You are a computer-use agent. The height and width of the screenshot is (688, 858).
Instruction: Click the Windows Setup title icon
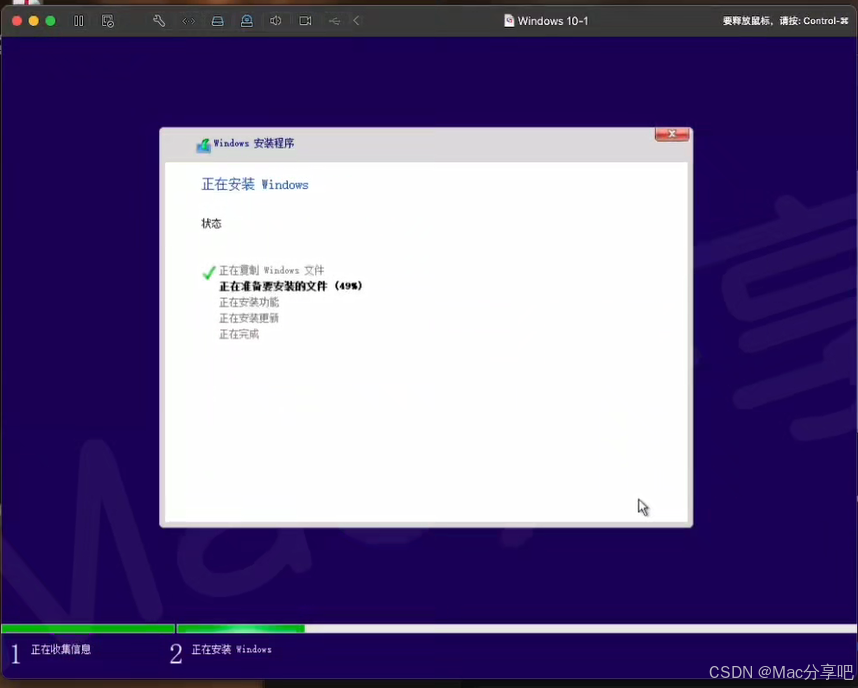[204, 145]
